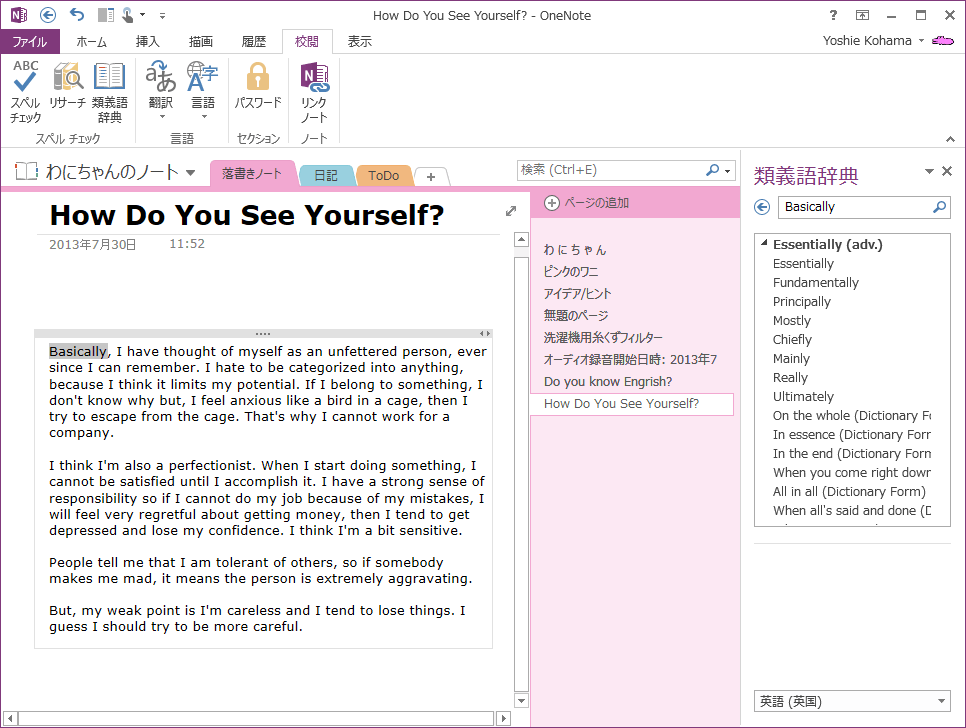Click the Back arrow in title bar
This screenshot has height=728, width=966.
(48, 15)
